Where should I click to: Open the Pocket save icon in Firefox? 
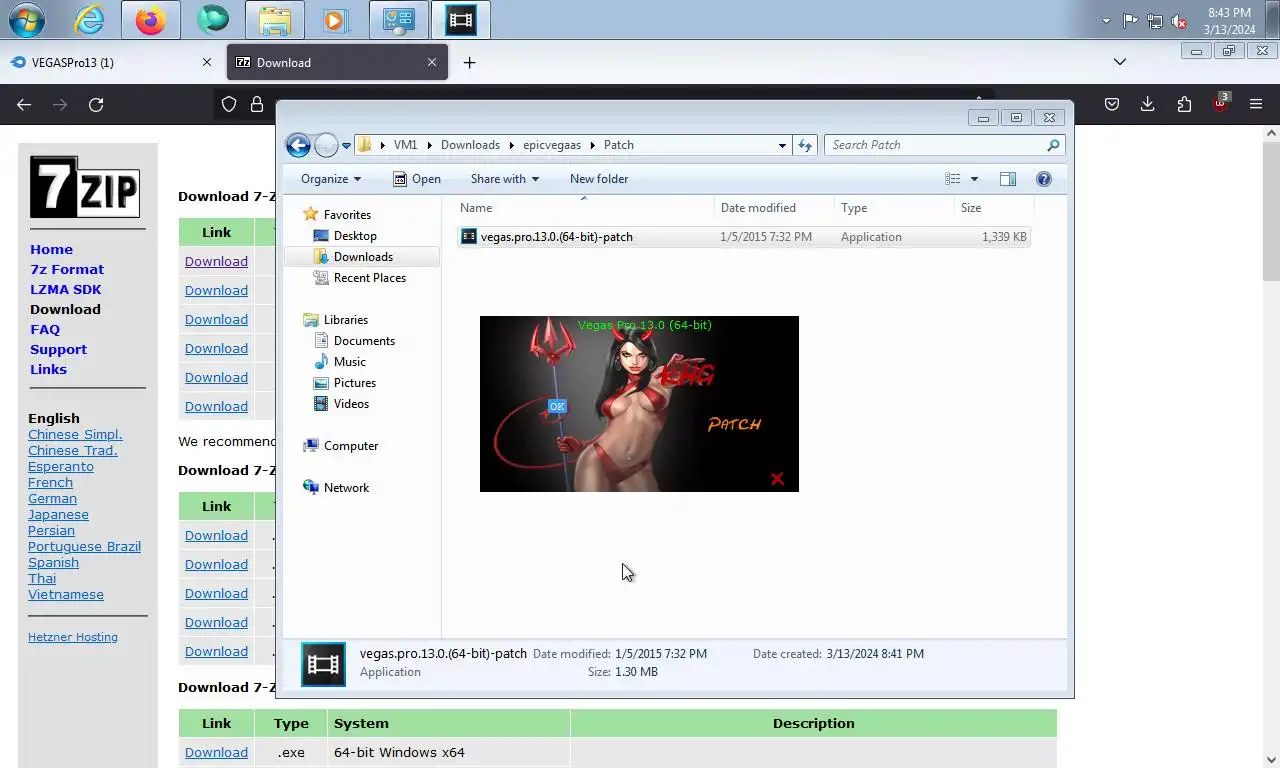click(x=1111, y=104)
